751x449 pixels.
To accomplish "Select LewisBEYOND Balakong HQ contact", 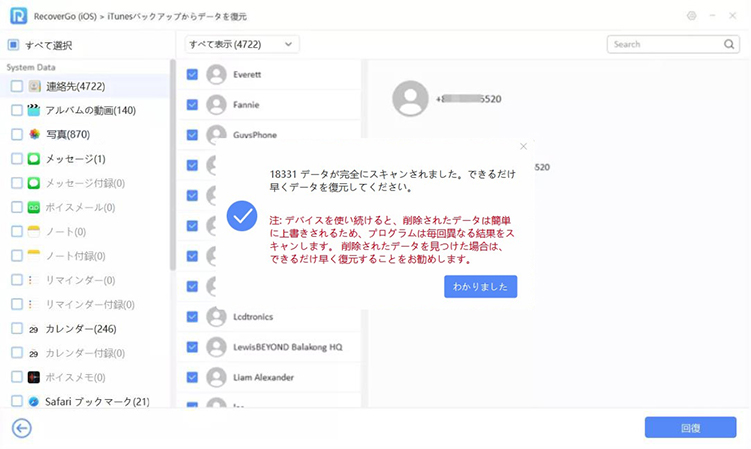I will (268, 347).
